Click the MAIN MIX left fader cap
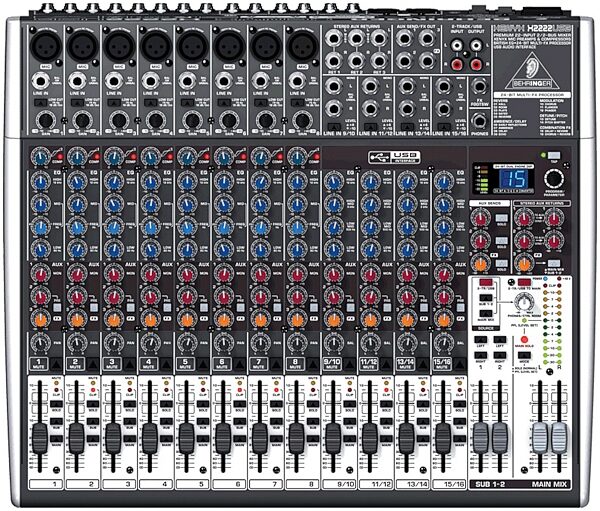The height and width of the screenshot is (511, 600). pos(540,437)
